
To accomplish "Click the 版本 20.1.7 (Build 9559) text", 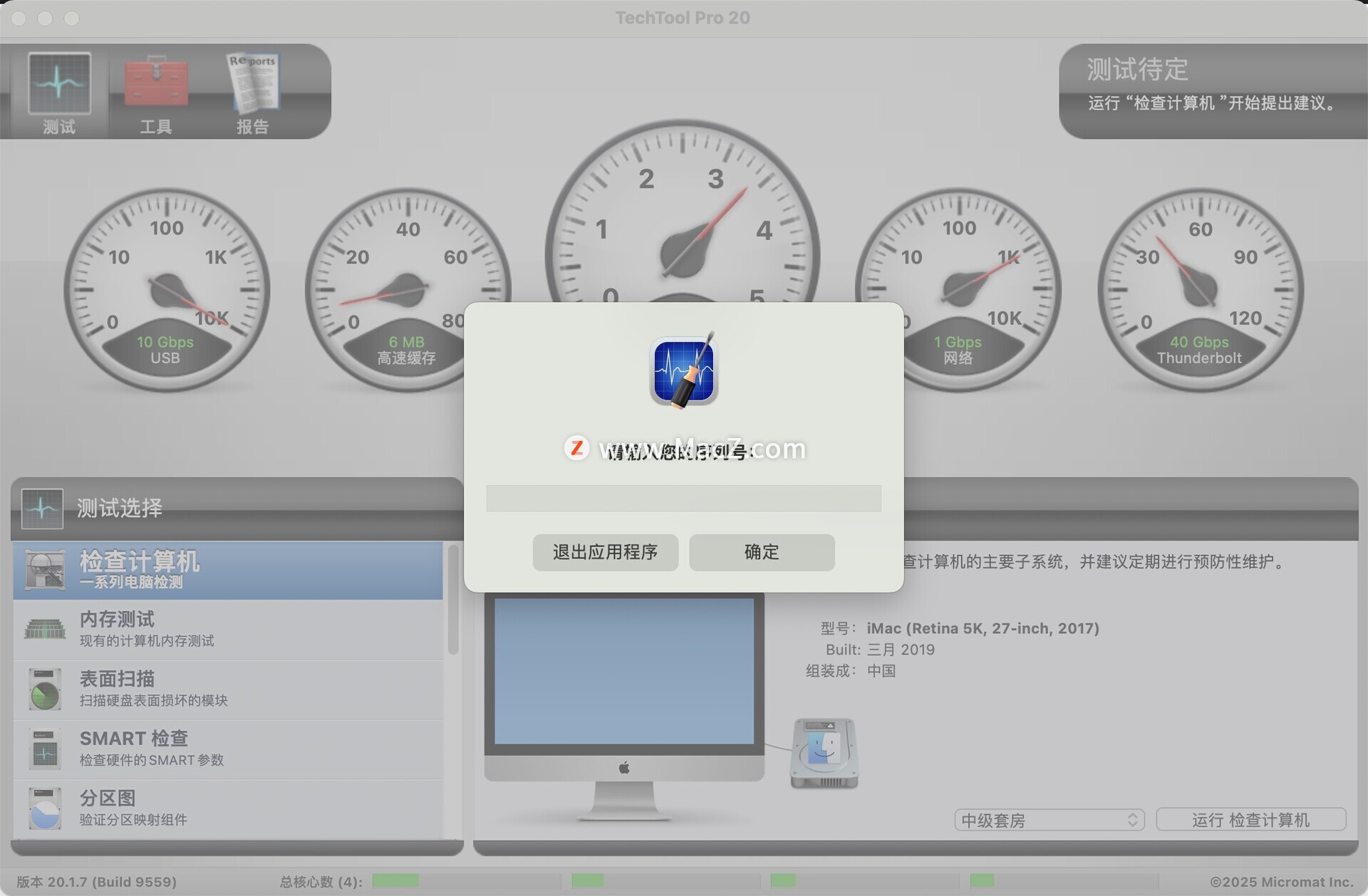I will 96,882.
